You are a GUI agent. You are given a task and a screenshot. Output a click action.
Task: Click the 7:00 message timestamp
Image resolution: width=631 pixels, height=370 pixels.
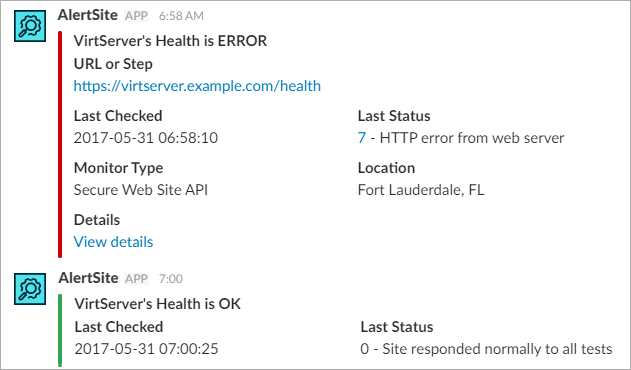pyautogui.click(x=171, y=279)
